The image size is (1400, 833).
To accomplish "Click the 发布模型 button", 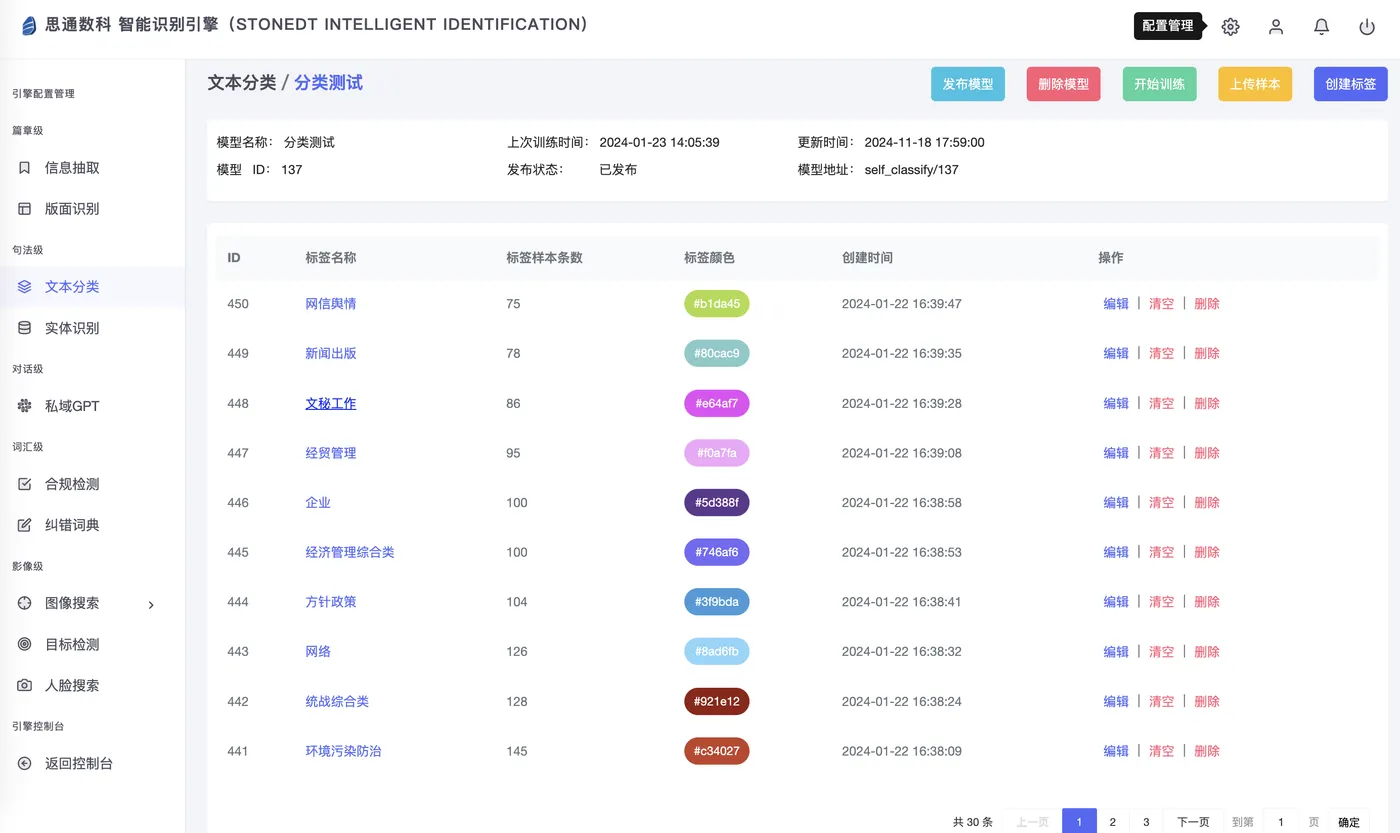I will (967, 84).
